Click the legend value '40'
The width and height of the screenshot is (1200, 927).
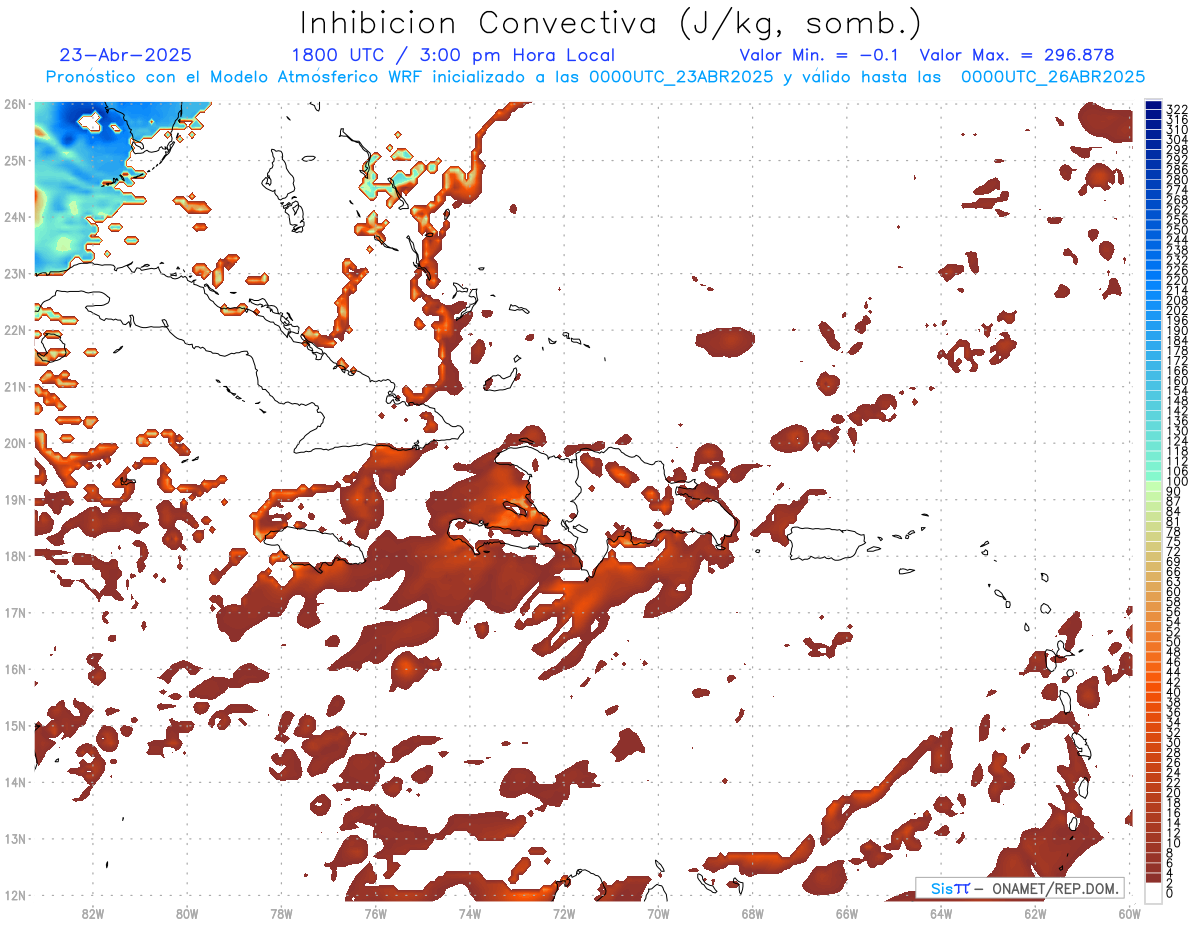click(x=1174, y=692)
